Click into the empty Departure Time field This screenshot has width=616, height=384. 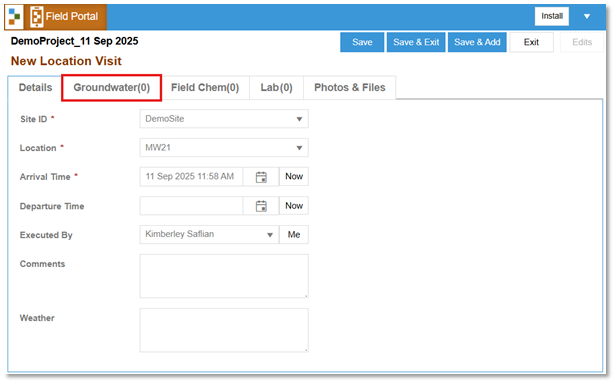coord(192,206)
